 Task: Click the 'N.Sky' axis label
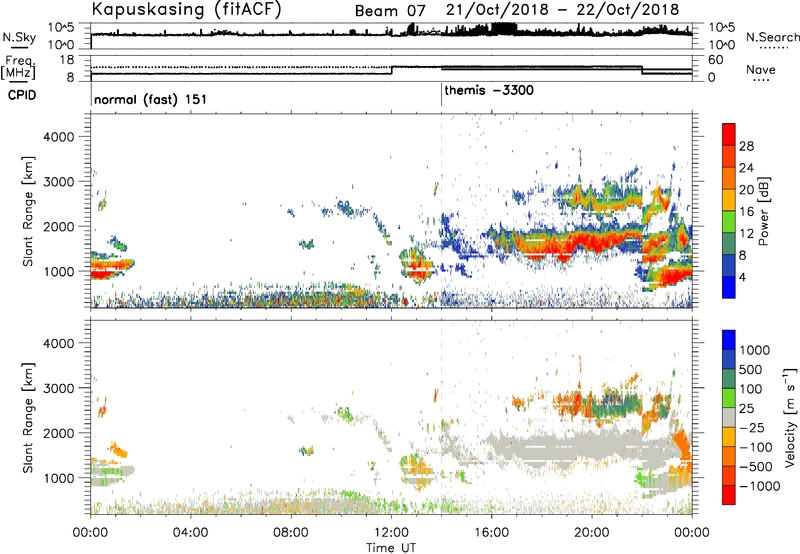[19, 37]
